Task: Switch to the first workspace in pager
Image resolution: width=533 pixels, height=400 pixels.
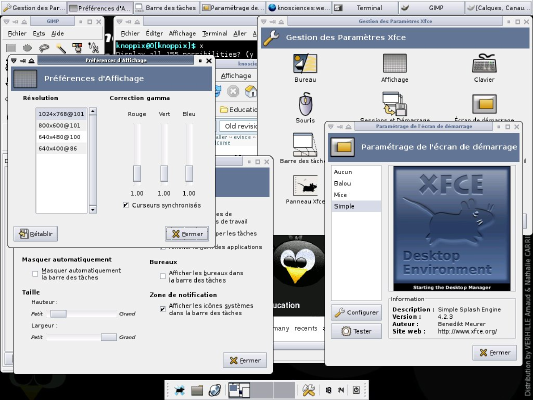Action: coord(239,390)
